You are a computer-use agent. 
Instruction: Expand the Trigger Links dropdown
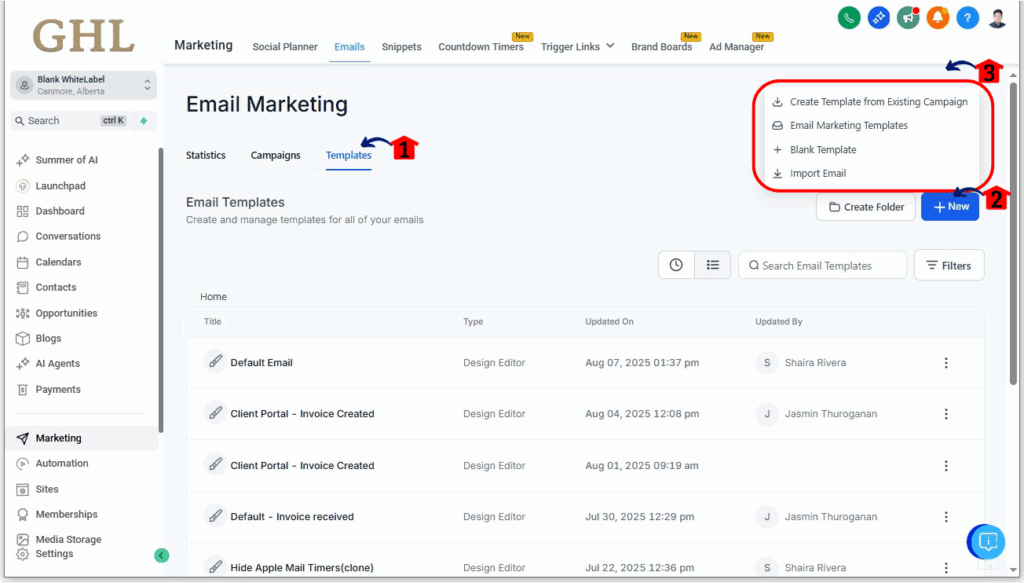pos(577,46)
